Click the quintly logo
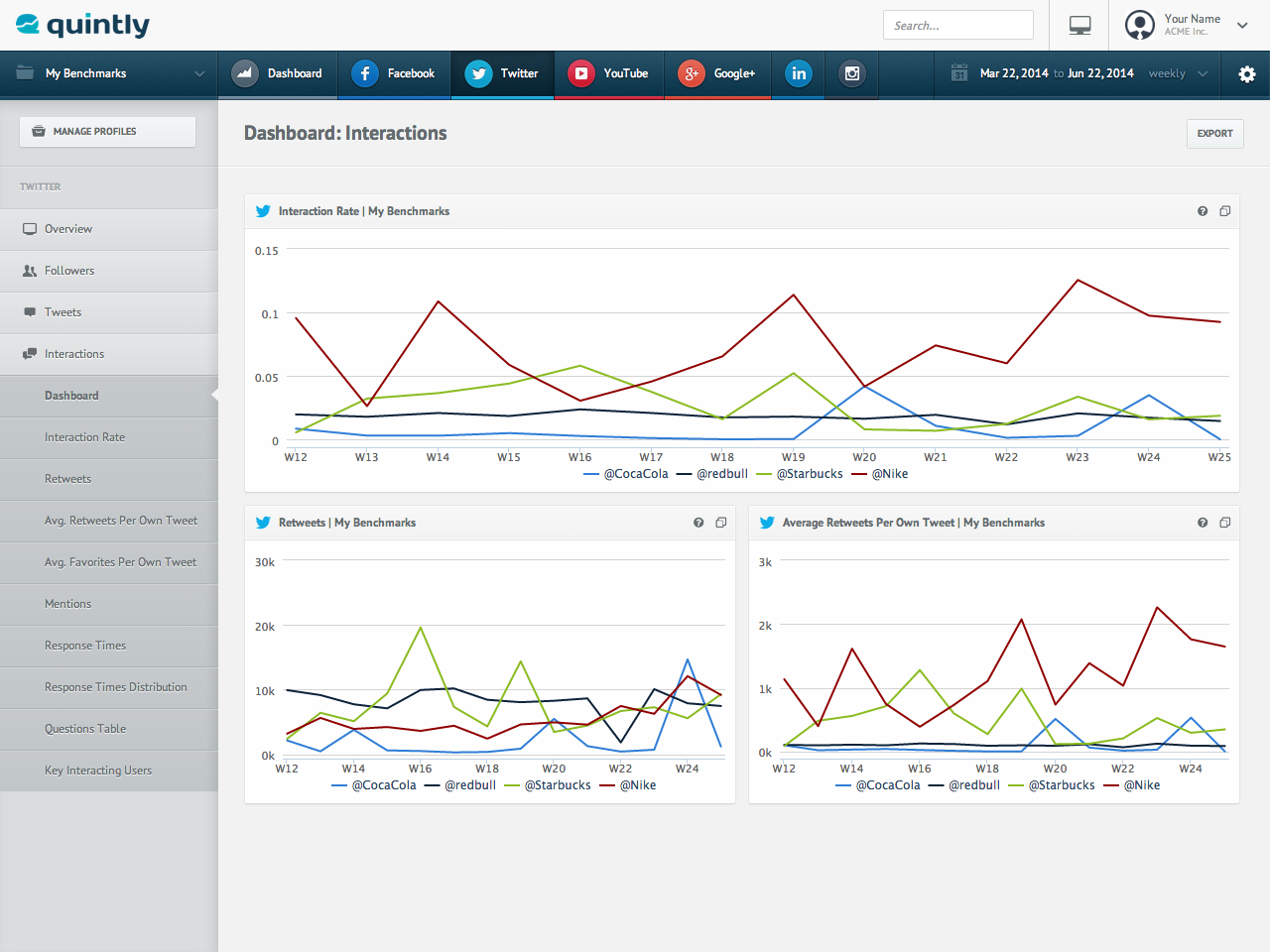This screenshot has width=1270, height=952. 81,25
